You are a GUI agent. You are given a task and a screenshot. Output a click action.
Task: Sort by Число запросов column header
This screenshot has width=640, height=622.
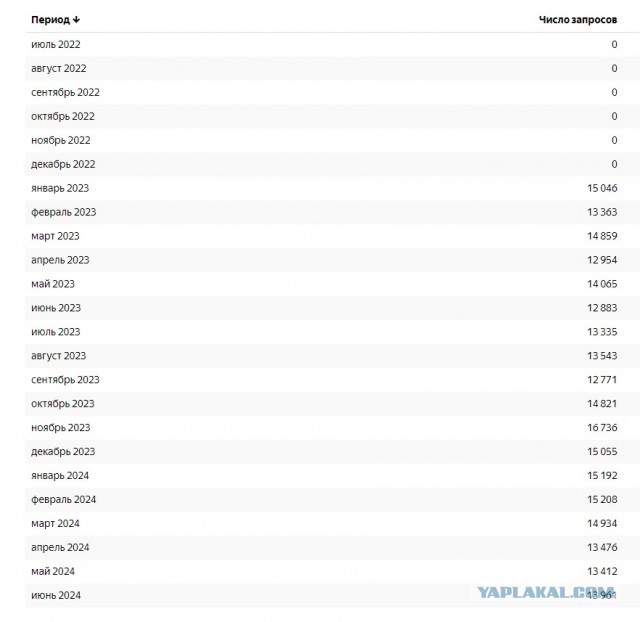pyautogui.click(x=578, y=20)
